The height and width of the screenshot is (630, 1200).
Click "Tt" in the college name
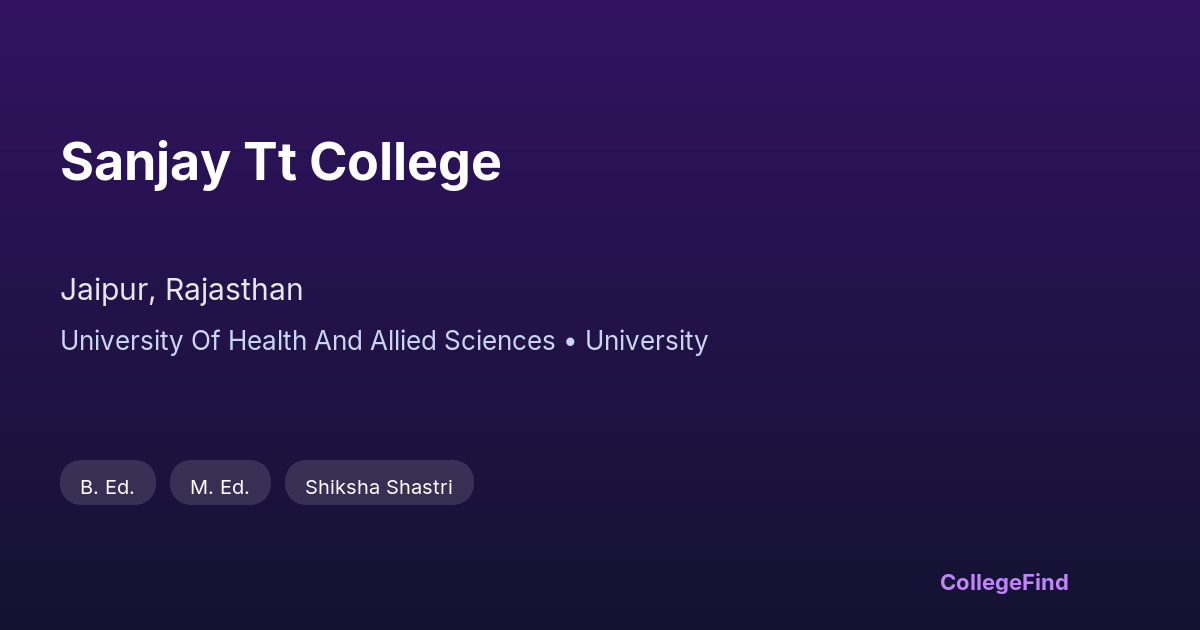[x=269, y=162]
